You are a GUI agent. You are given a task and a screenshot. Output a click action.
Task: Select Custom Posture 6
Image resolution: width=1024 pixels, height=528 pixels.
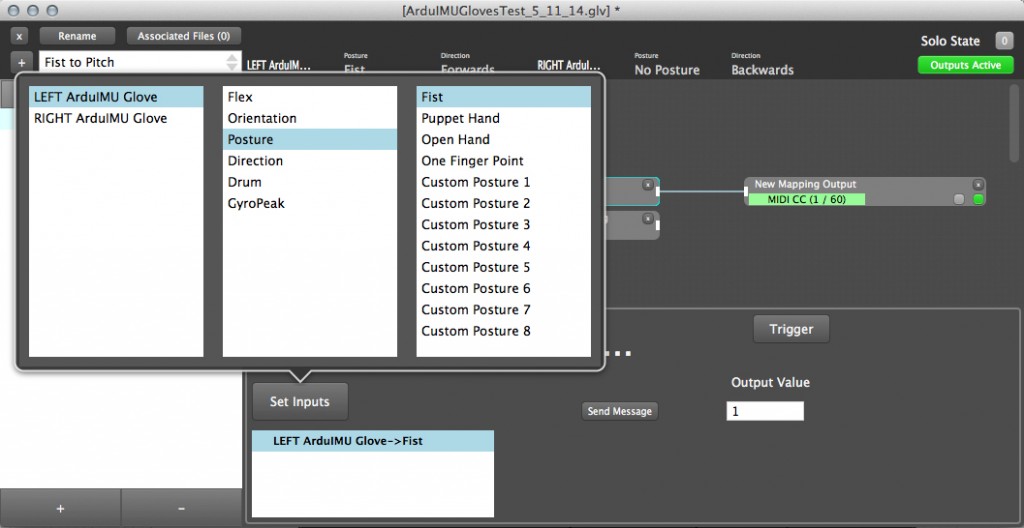[504, 288]
